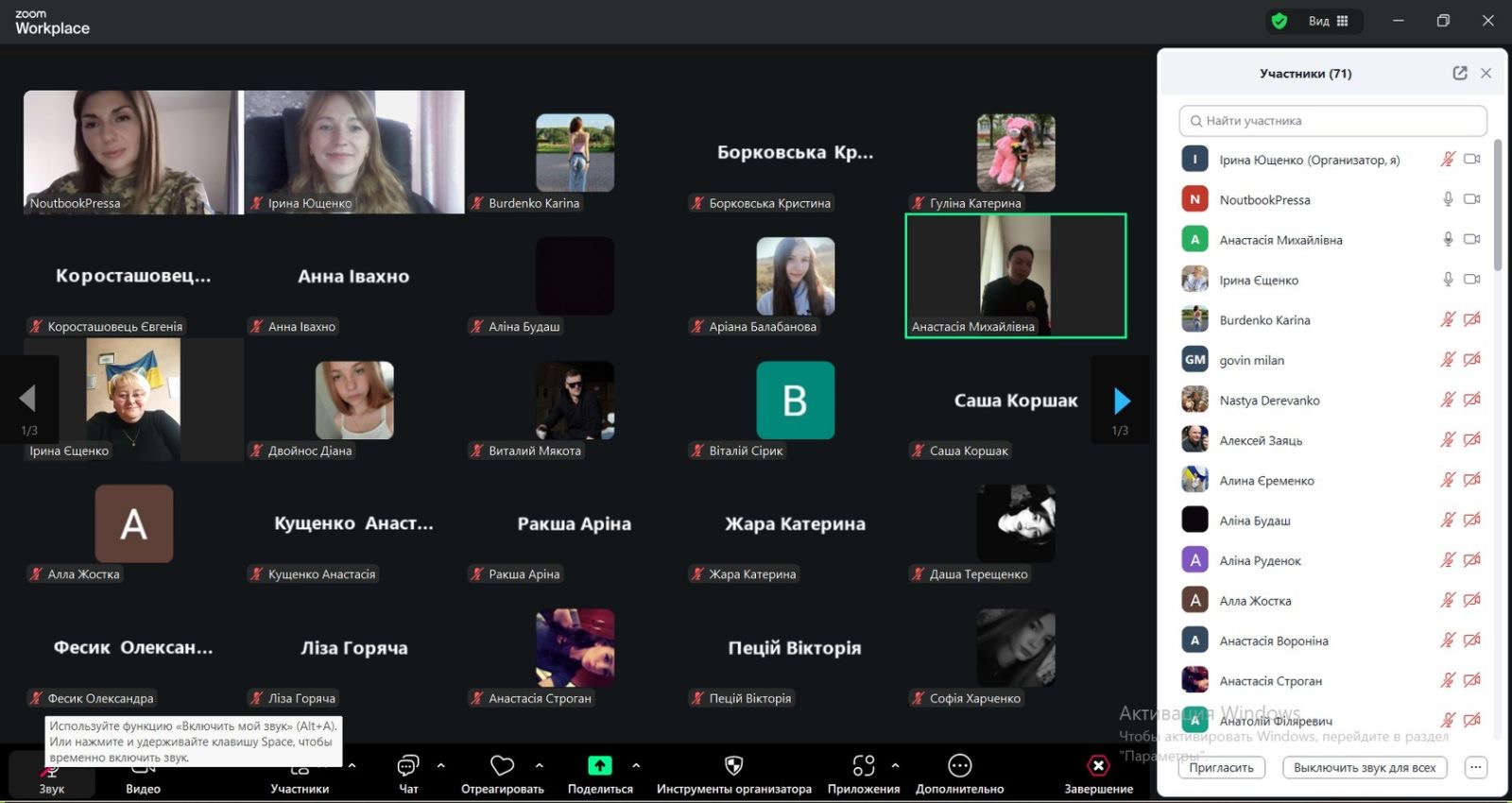Toggle NoutbookPressa's microphone in participant list
This screenshot has height=803, width=1512.
[x=1447, y=199]
